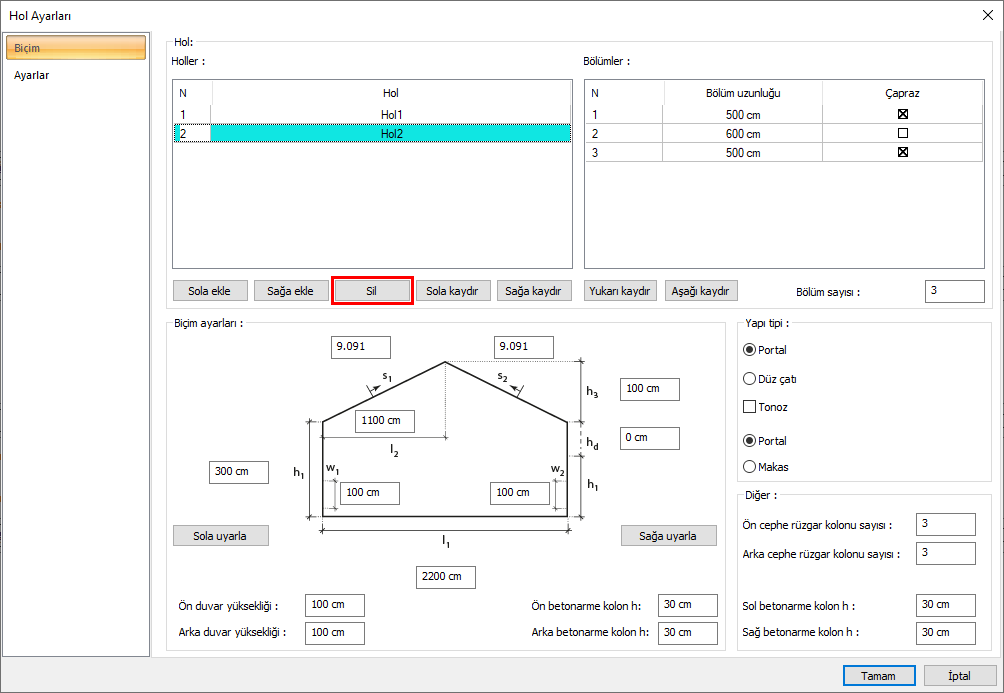Screen dimensions: 1004x693
Task: Select the Biçim tab in sidebar
Action: pyautogui.click(x=76, y=48)
